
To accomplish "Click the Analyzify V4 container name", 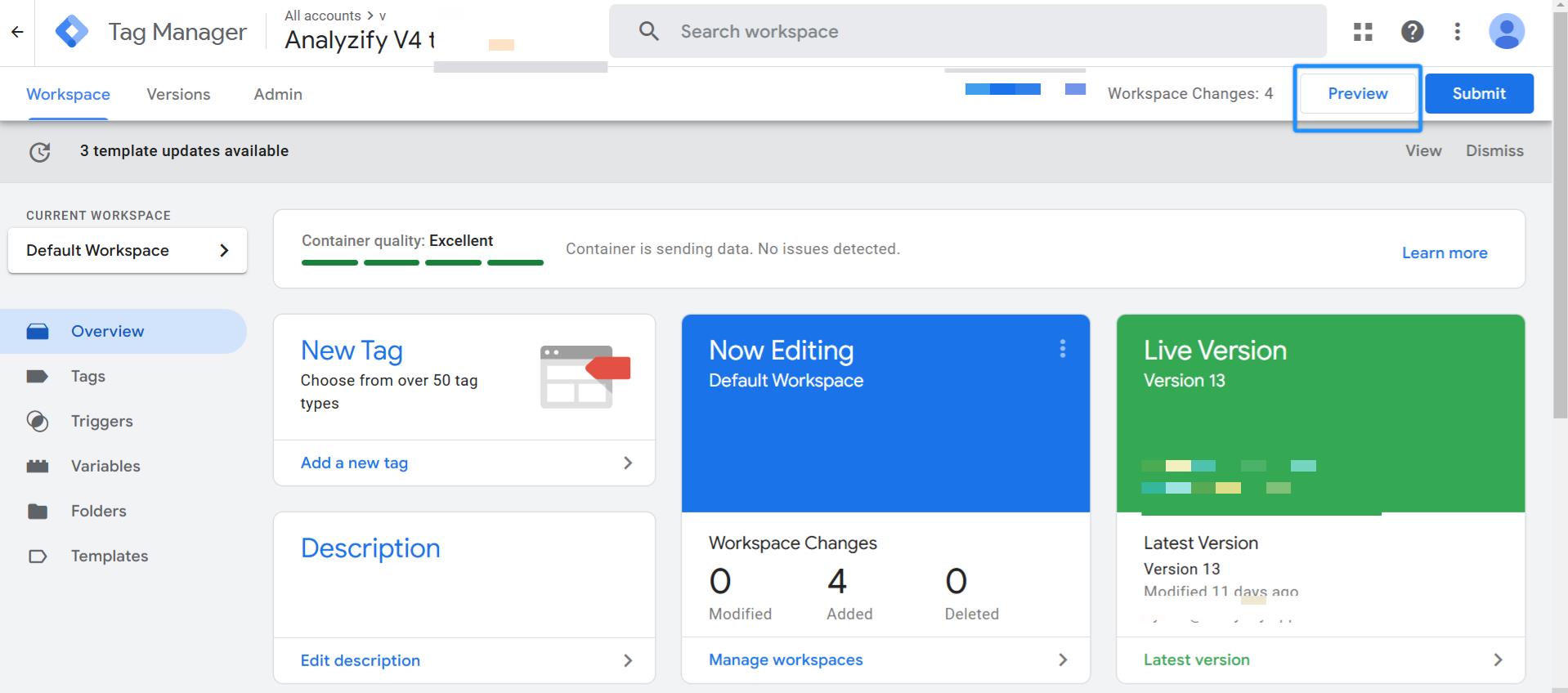I will 359,40.
